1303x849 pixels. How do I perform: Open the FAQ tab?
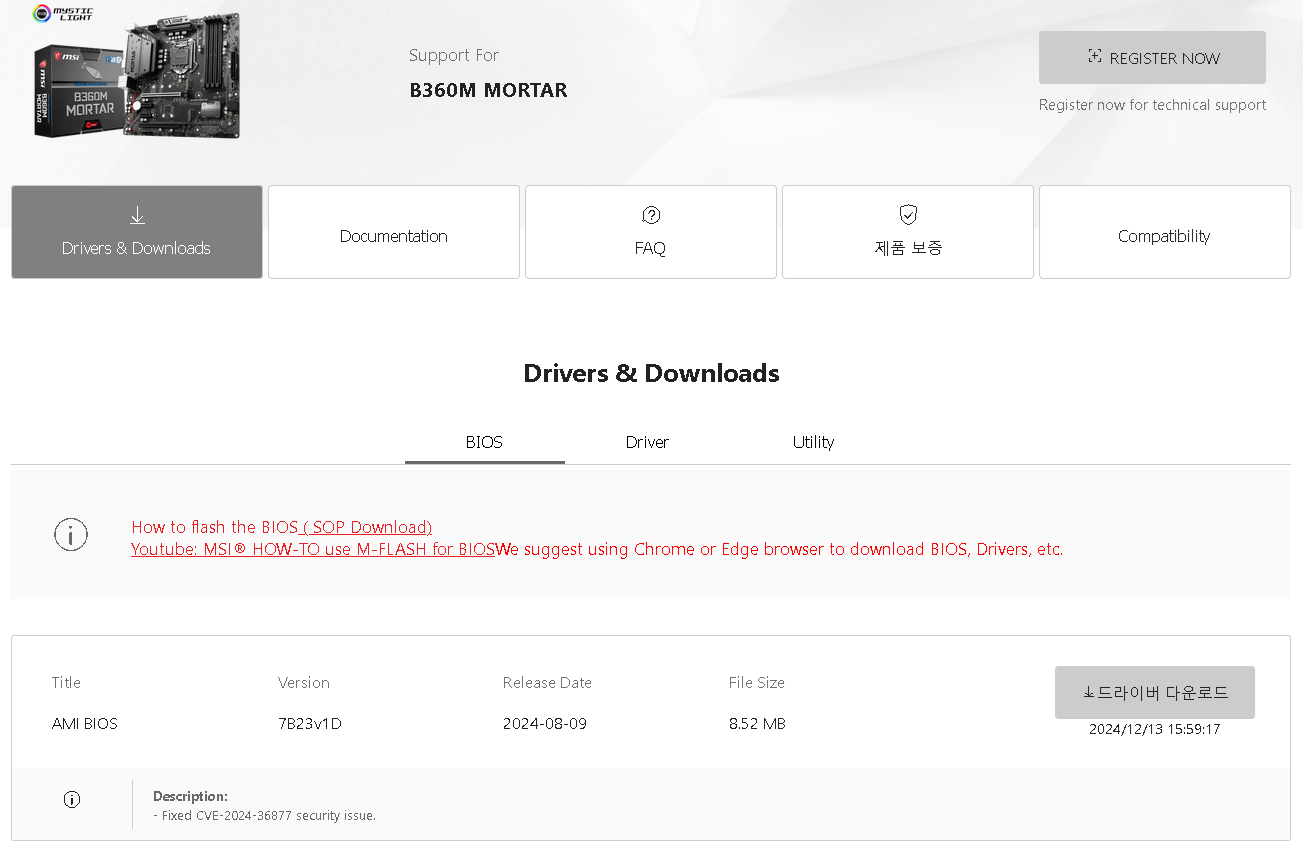coord(651,232)
